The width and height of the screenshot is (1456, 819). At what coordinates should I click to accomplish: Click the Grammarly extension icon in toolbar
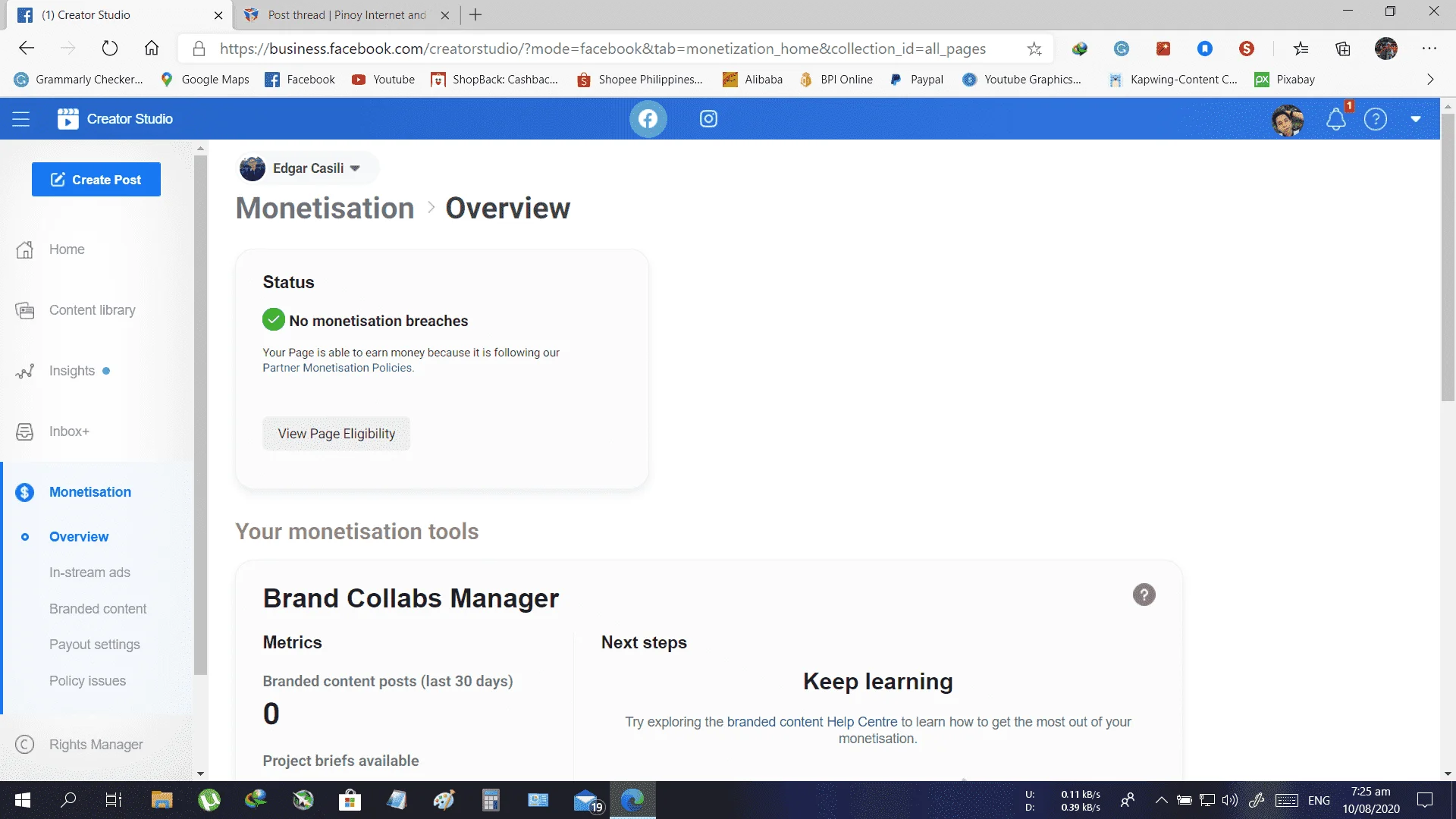pyautogui.click(x=1122, y=49)
